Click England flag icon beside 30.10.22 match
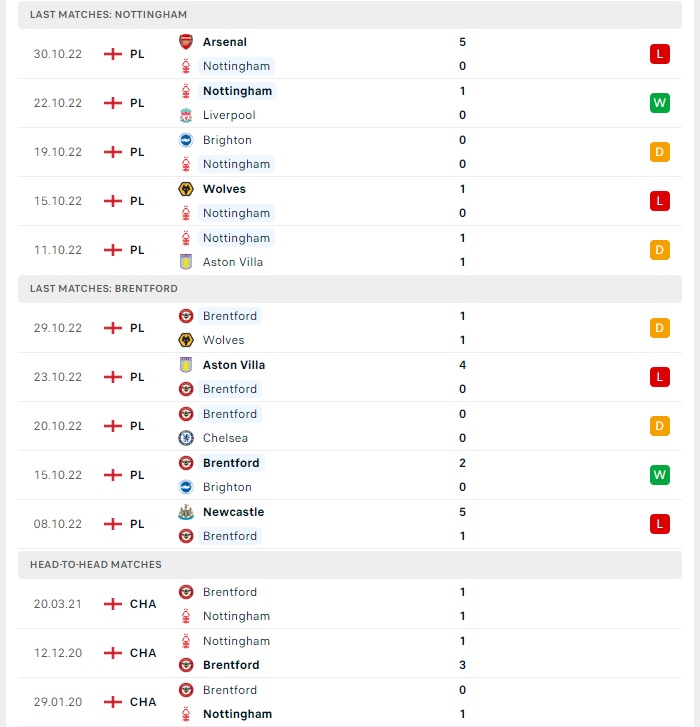 [113, 54]
